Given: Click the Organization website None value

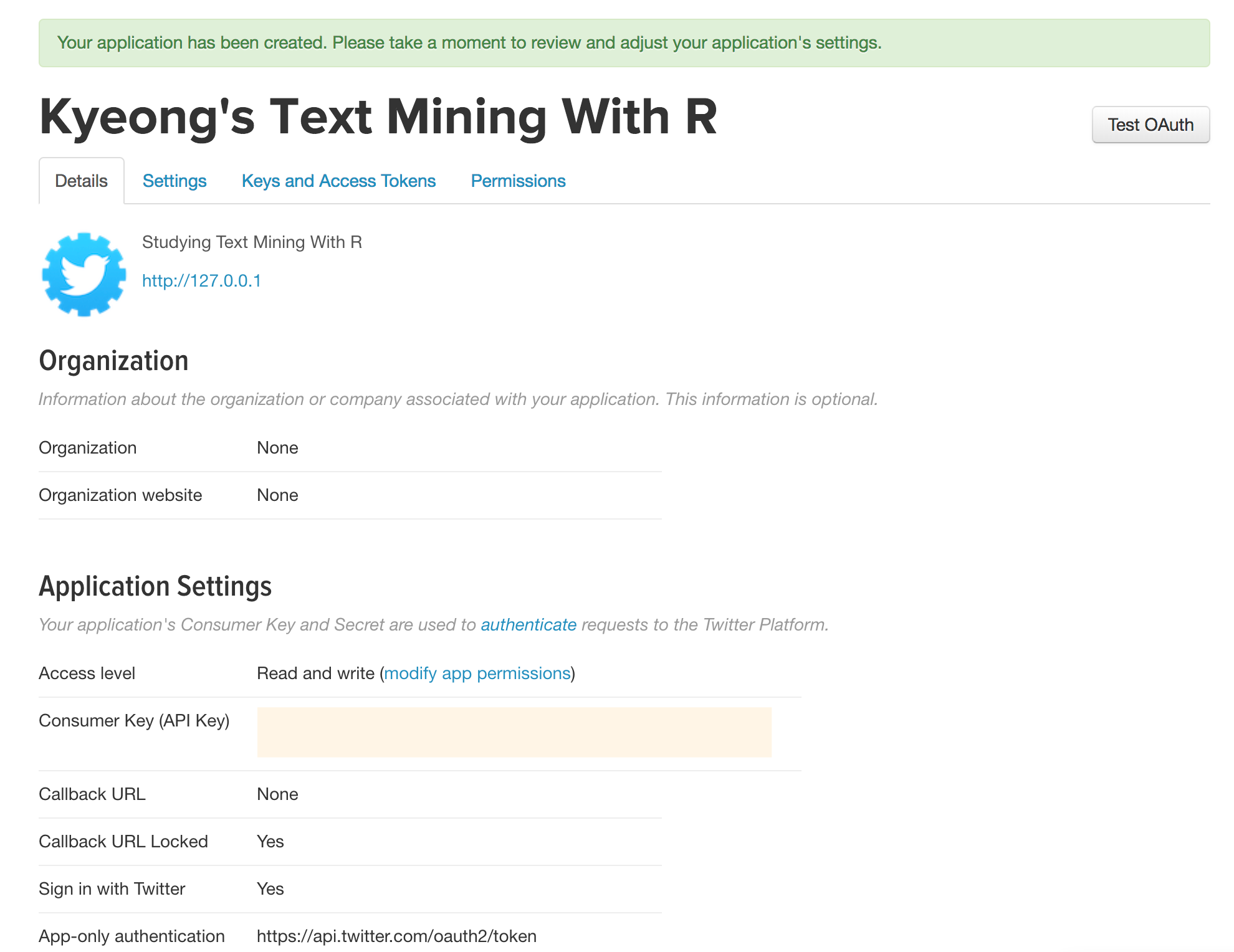Looking at the screenshot, I should [x=277, y=495].
